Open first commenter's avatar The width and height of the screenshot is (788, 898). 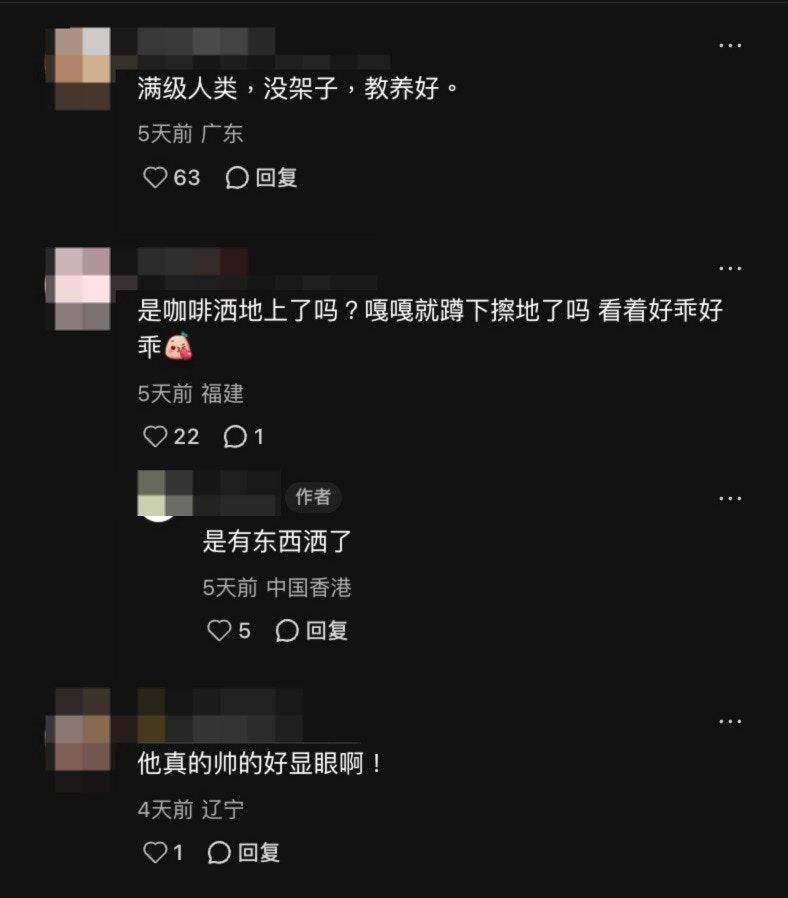(x=82, y=68)
